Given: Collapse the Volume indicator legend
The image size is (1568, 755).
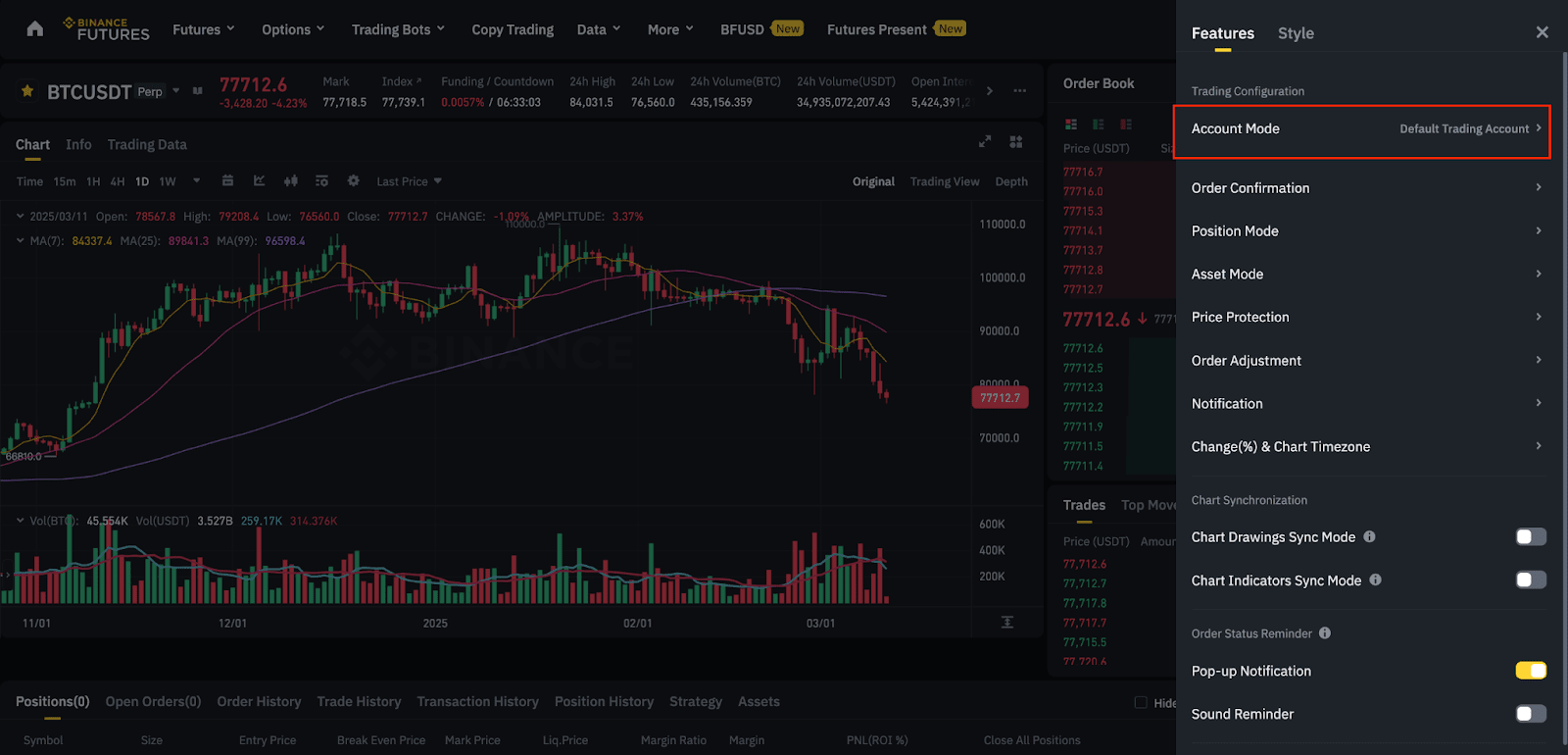Looking at the screenshot, I should pos(21,521).
